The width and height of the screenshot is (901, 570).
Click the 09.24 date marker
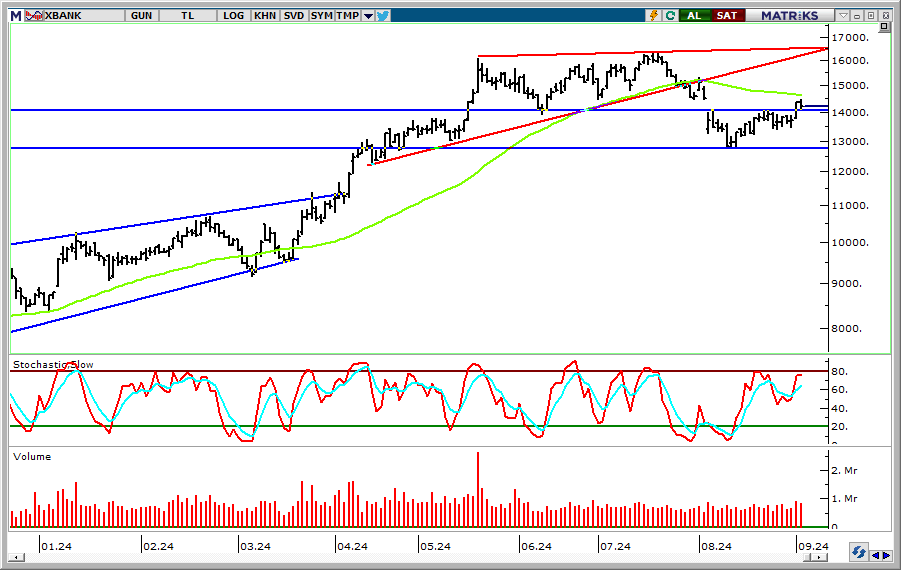[814, 546]
